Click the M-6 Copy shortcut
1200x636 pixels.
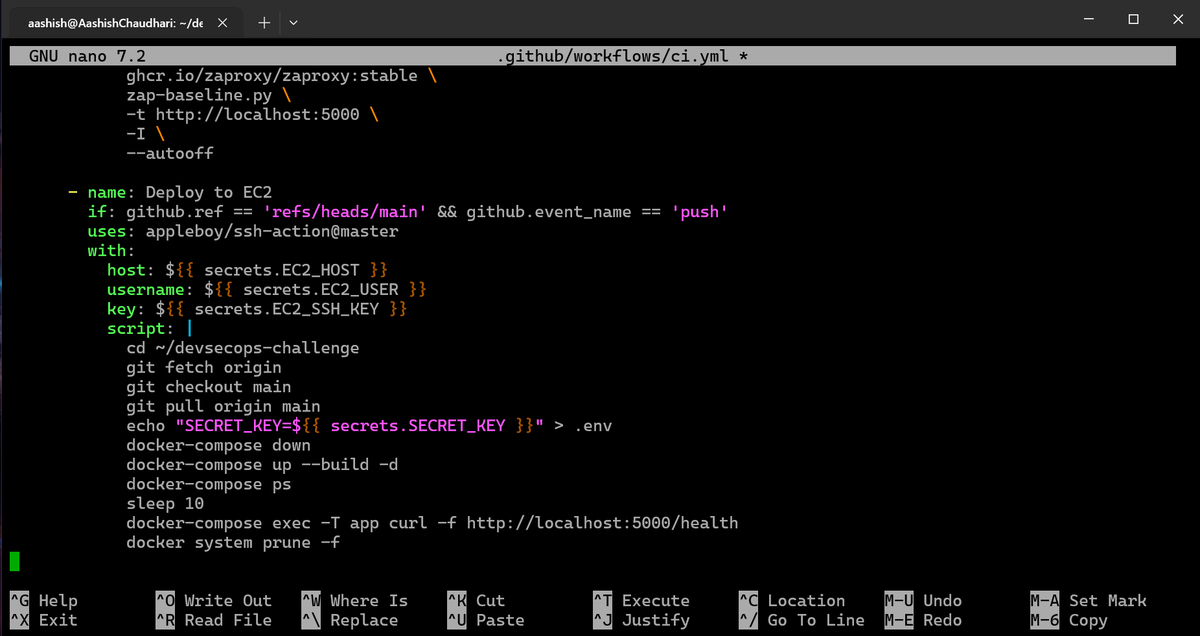1069,620
